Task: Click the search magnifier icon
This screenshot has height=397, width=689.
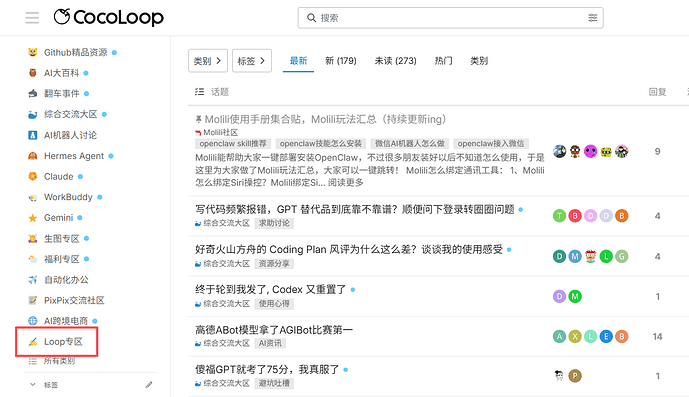Action: 311,18
